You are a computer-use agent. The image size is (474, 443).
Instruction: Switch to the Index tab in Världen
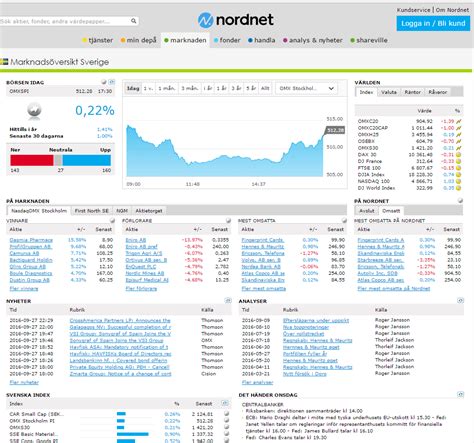[366, 92]
